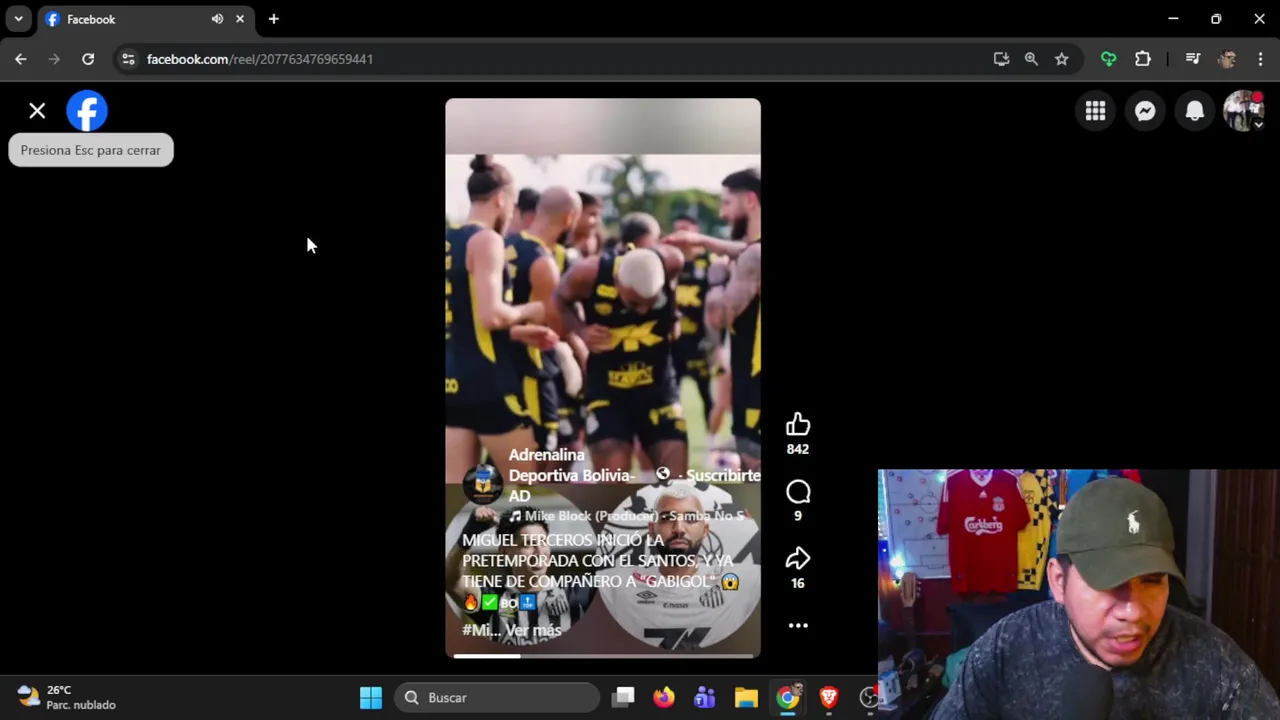The height and width of the screenshot is (720, 1280).
Task: Click Suscribirte to follow the page
Action: pos(723,475)
